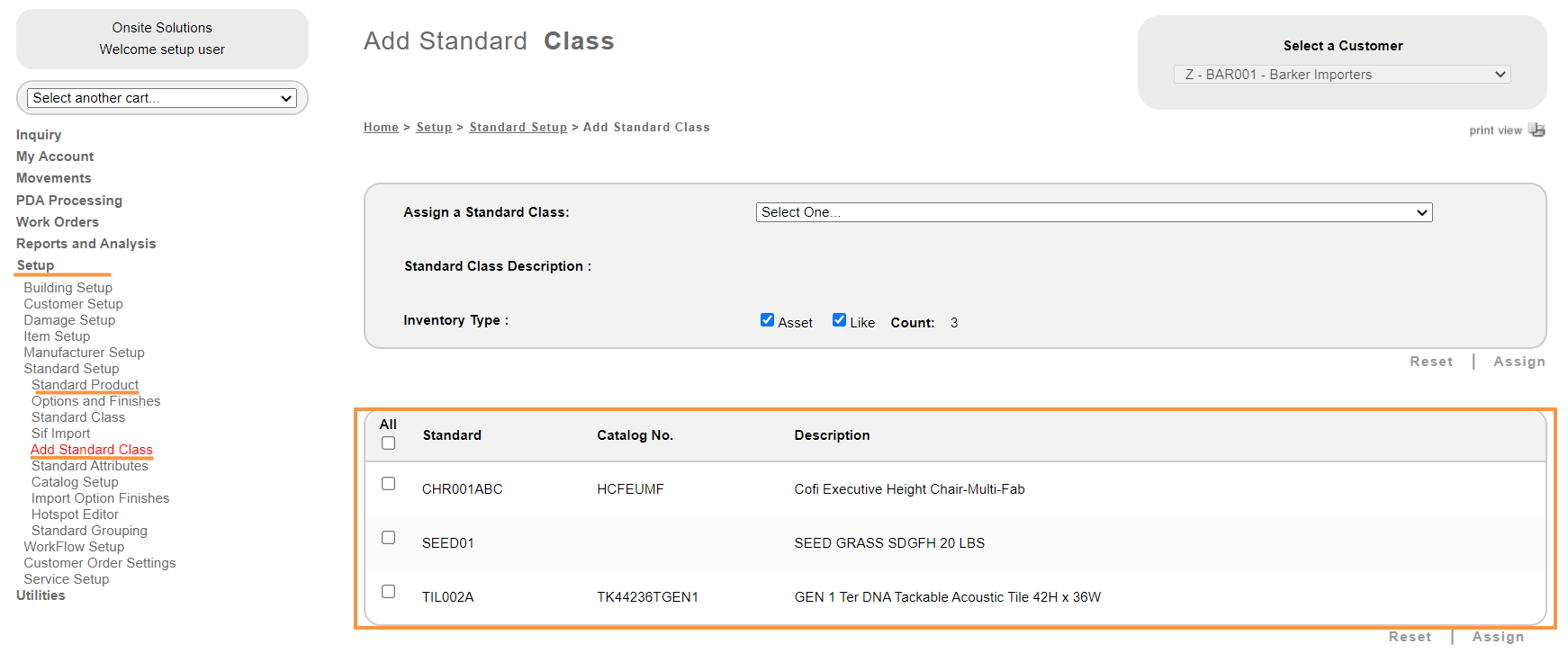Viewport: 1568px width, 662px height.
Task: Click the print view printer icon
Action: click(1536, 130)
